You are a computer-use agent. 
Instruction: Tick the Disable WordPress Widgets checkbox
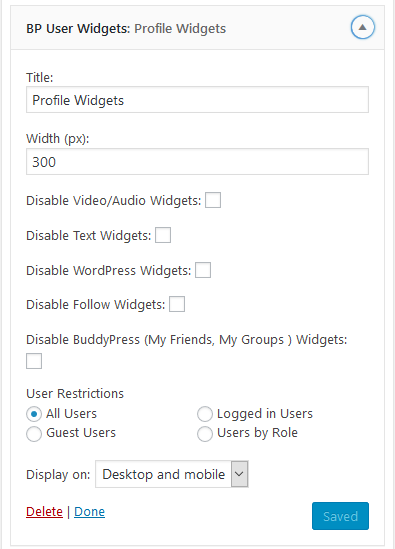[x=203, y=270]
